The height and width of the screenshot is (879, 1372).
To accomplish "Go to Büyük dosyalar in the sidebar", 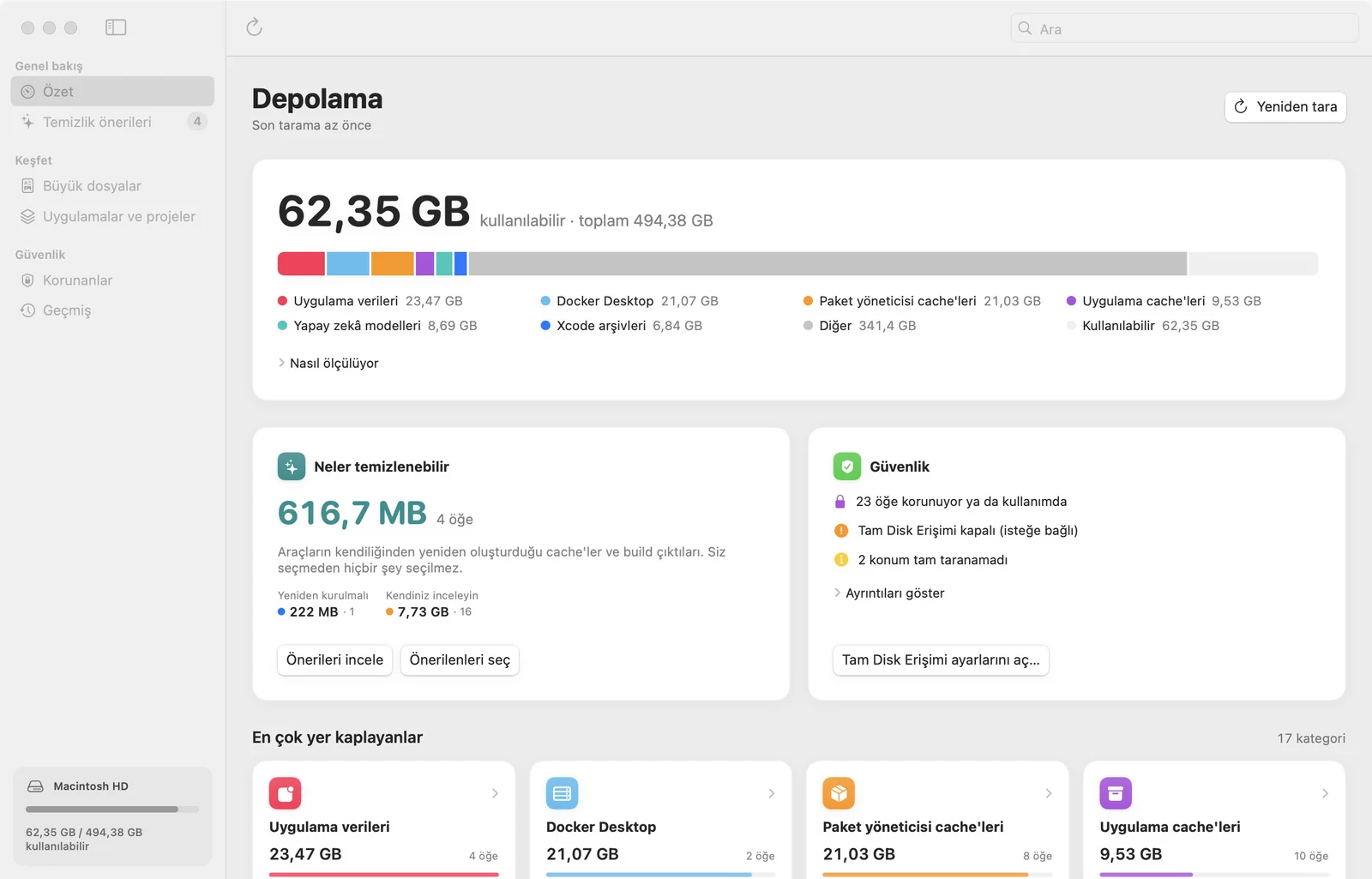I will (x=112, y=186).
